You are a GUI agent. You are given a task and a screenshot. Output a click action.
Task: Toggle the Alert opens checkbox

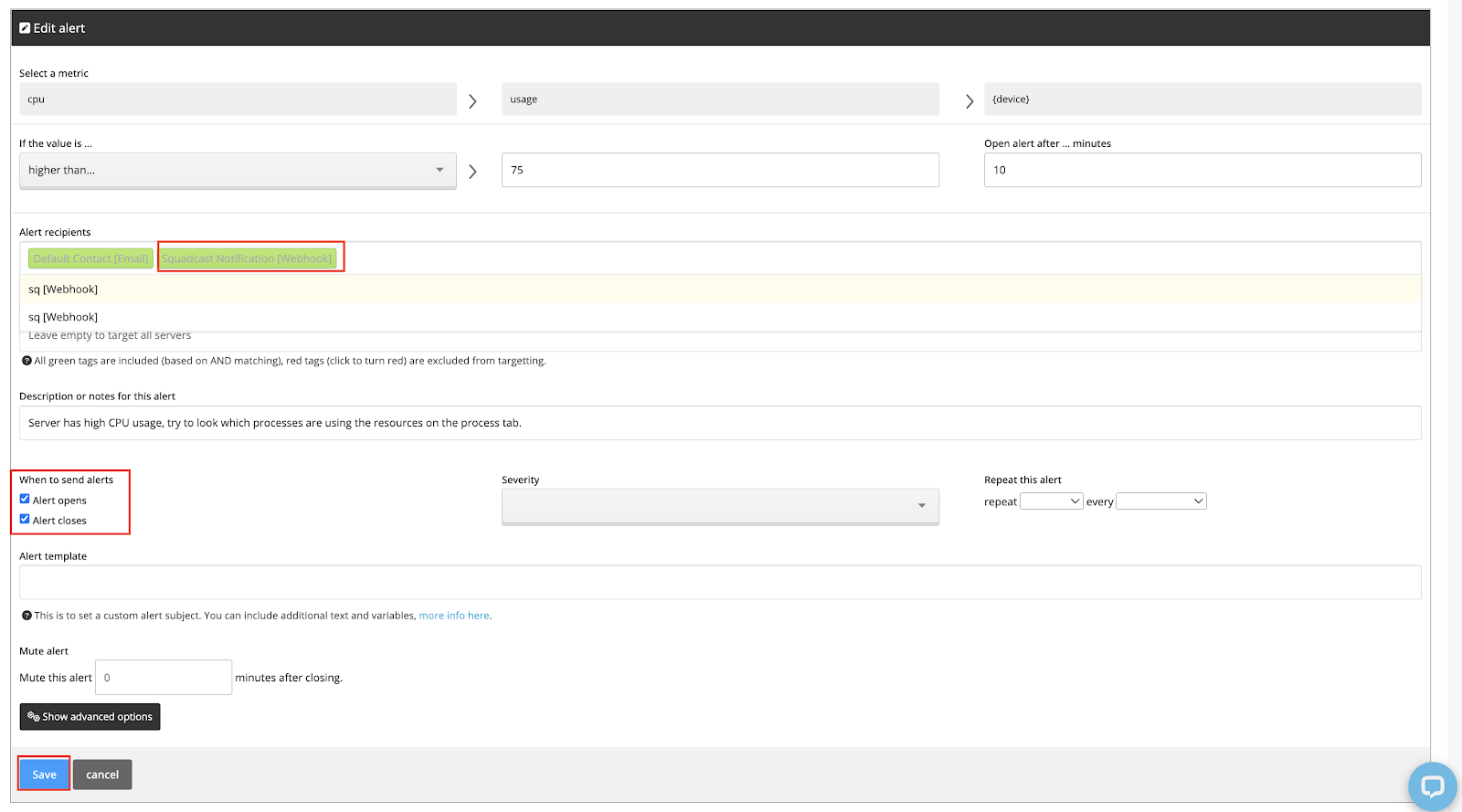25,499
